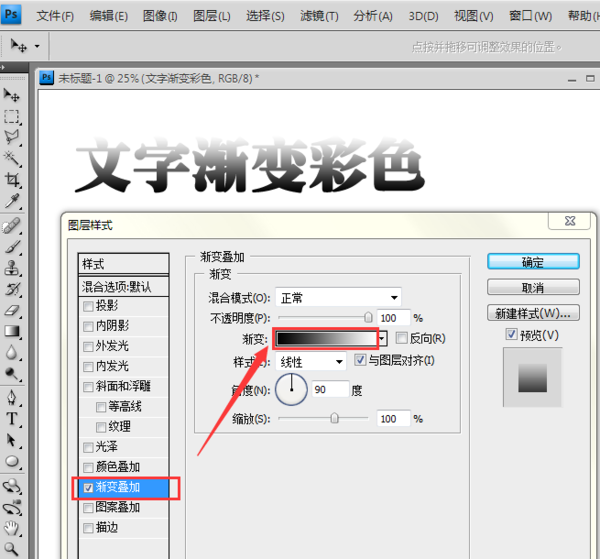Click the angle 90 degree input field
Image resolution: width=600 pixels, height=559 pixels.
(330, 390)
